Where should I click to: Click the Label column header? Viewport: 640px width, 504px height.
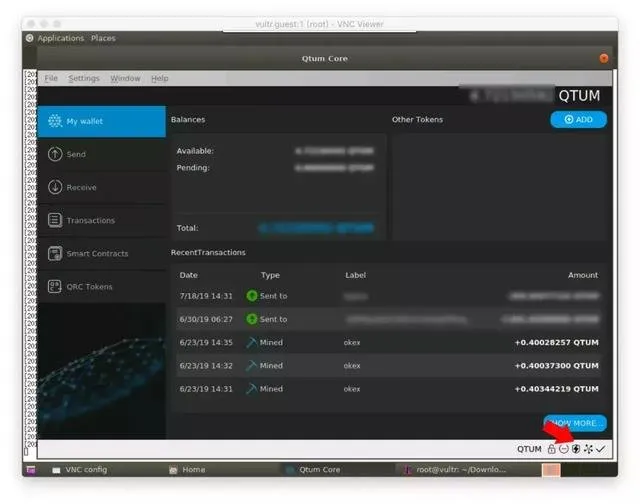[x=355, y=275]
